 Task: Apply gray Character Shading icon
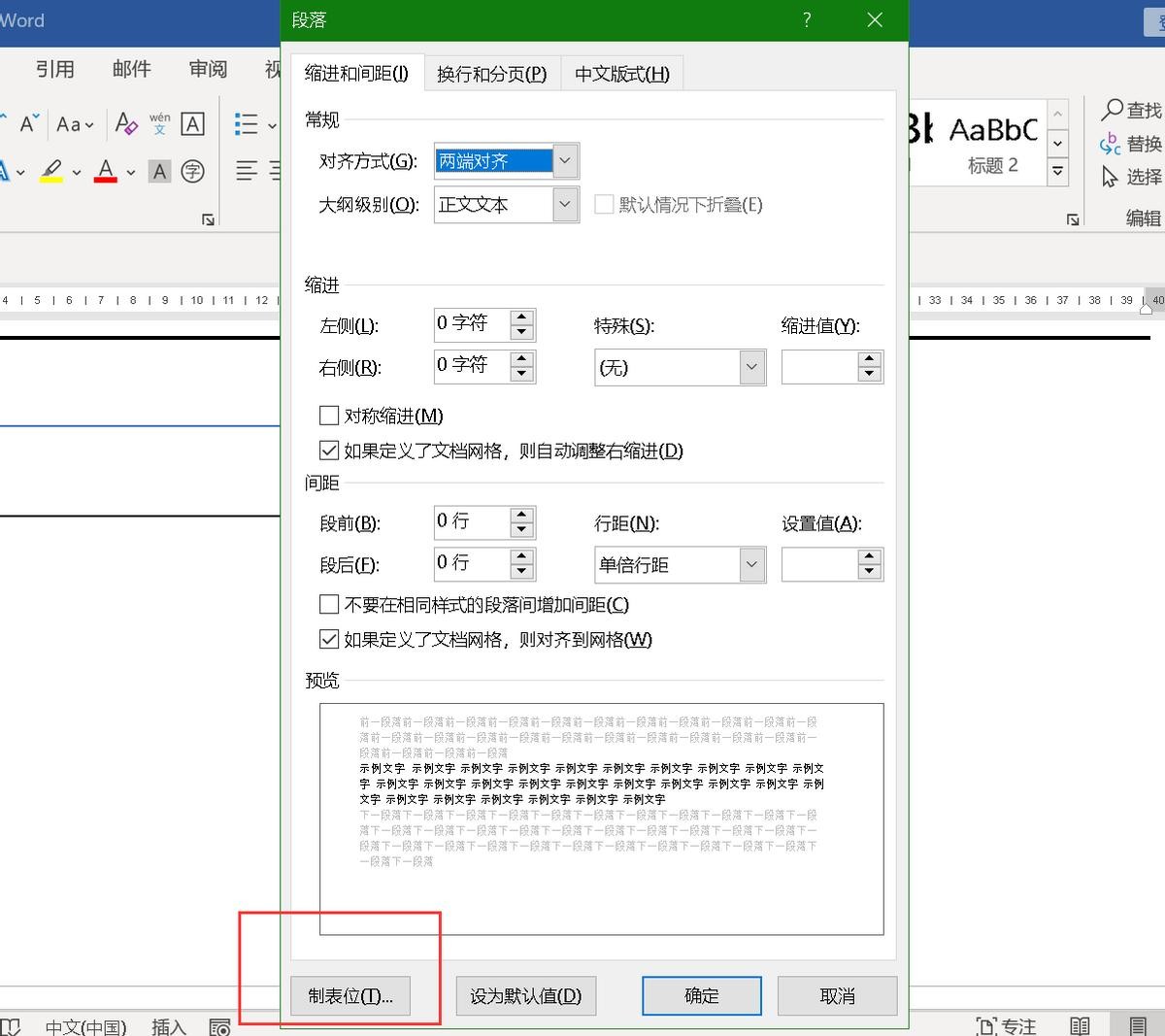[160, 172]
